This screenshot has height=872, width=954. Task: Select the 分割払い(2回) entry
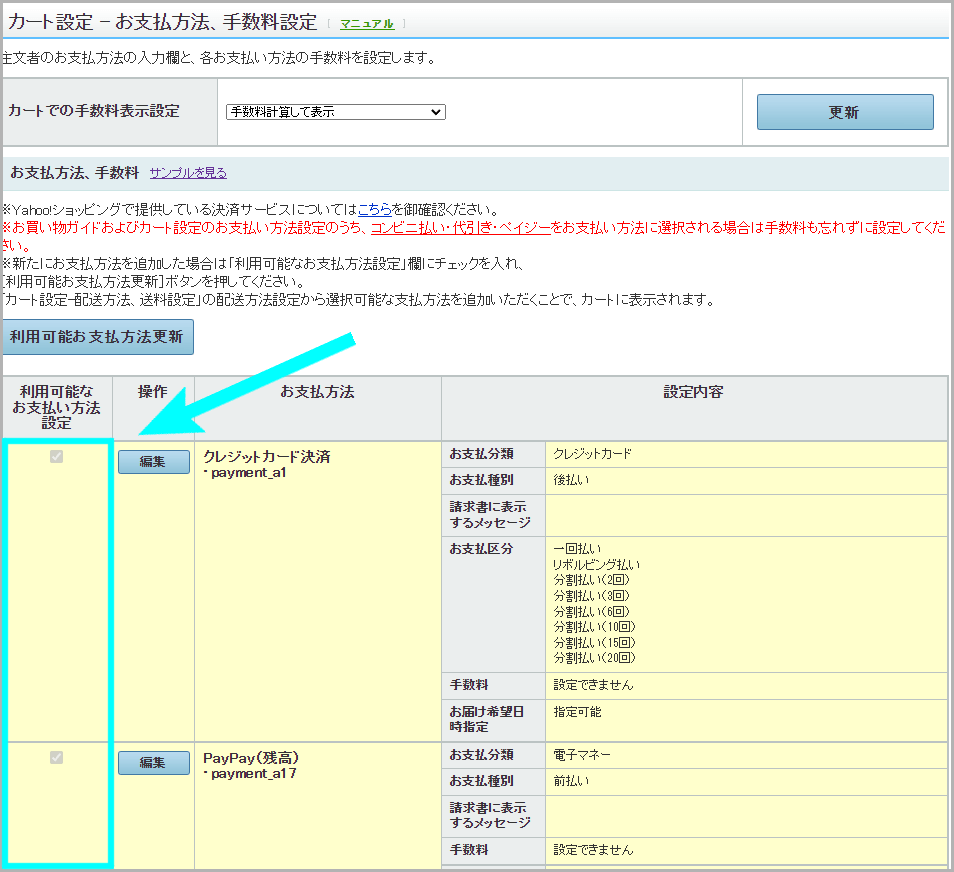[x=591, y=580]
